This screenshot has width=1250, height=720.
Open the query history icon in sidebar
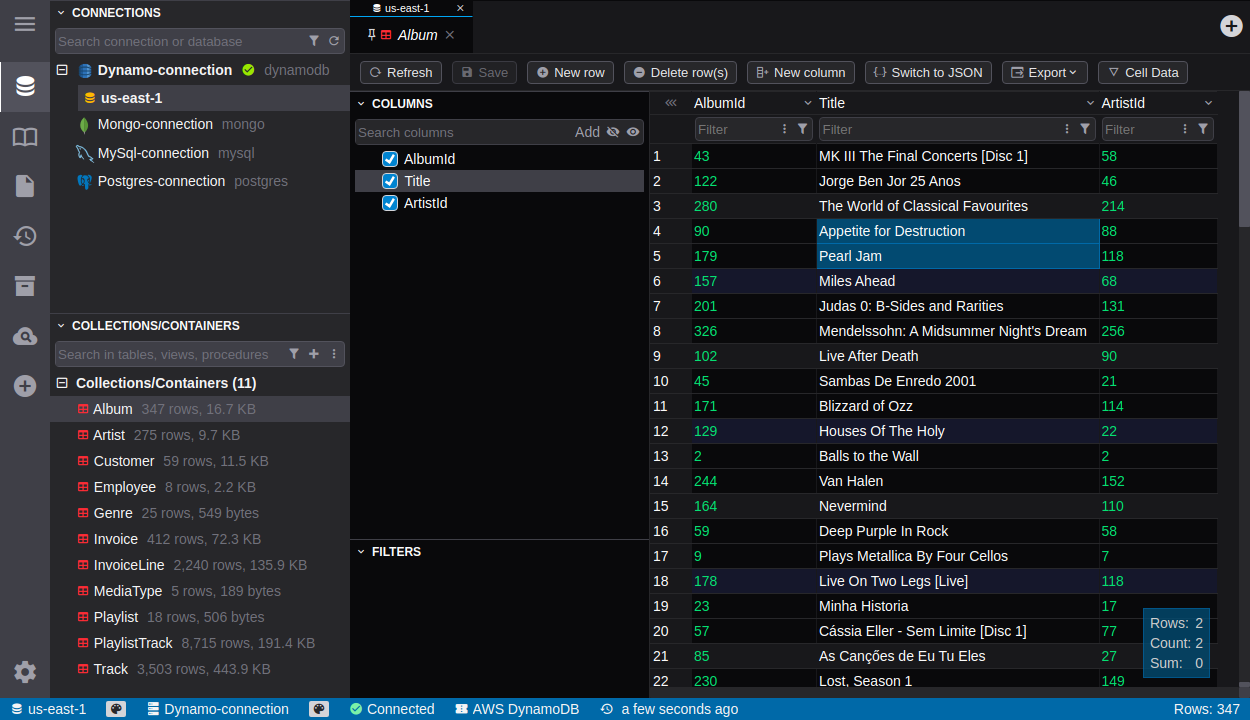pos(25,236)
